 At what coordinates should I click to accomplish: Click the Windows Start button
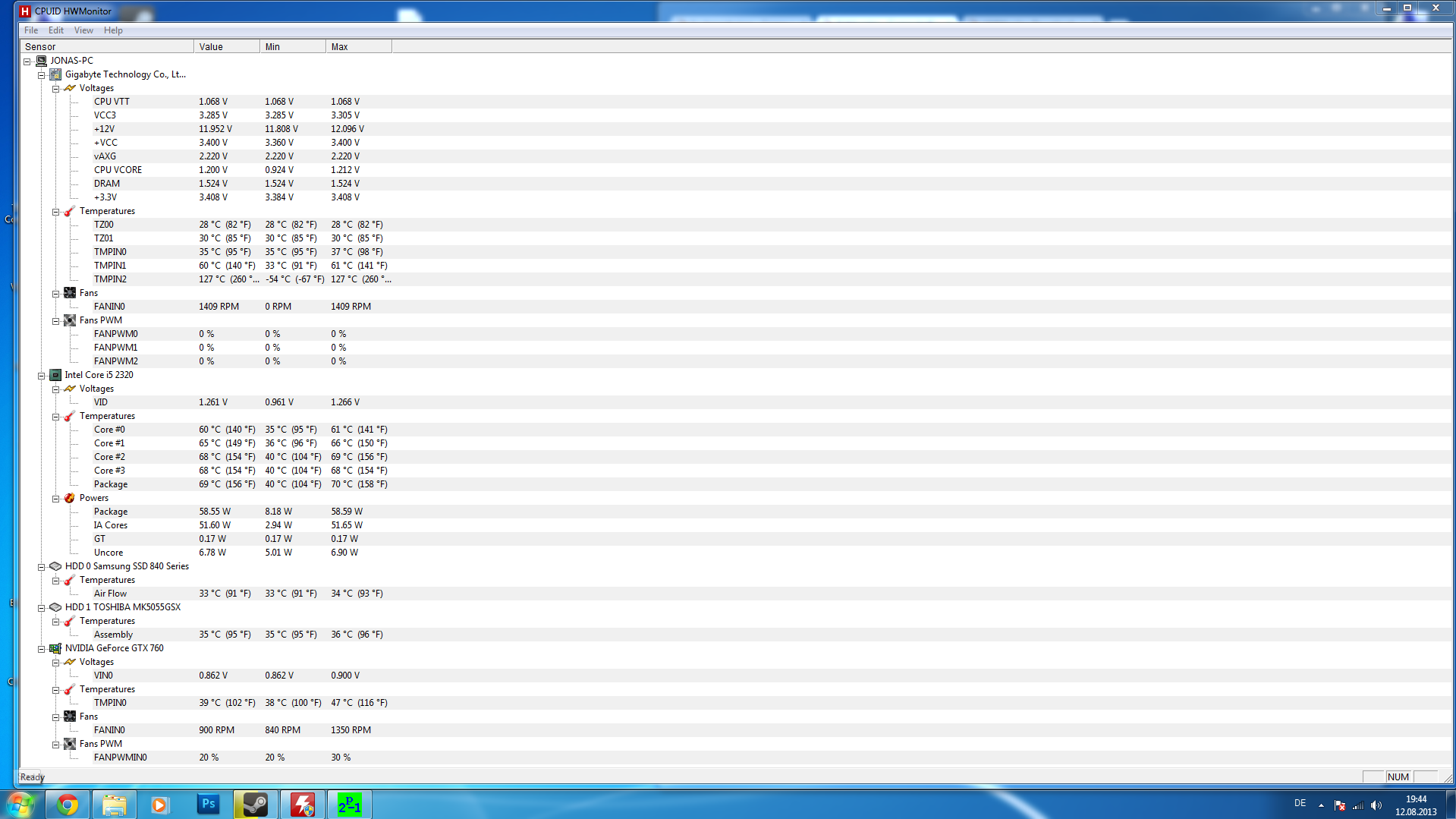click(20, 805)
